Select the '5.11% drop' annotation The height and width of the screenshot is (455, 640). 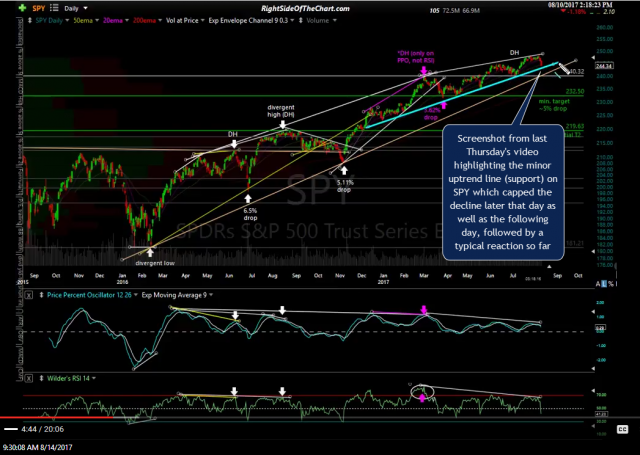click(x=344, y=186)
